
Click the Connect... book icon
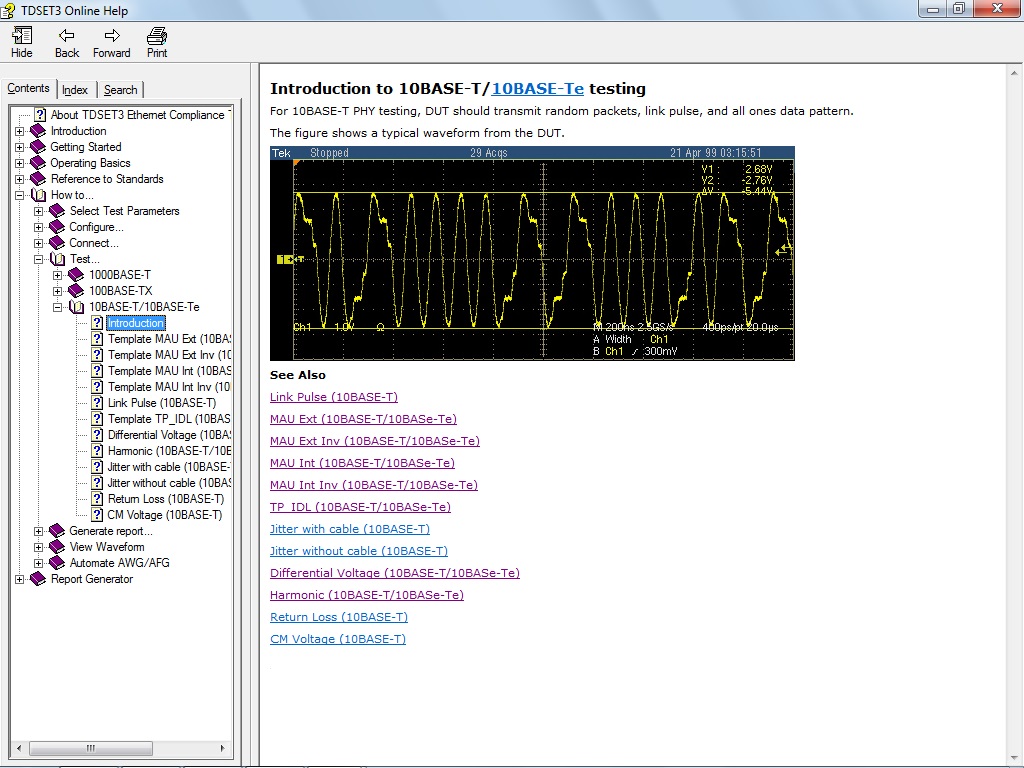(x=57, y=243)
